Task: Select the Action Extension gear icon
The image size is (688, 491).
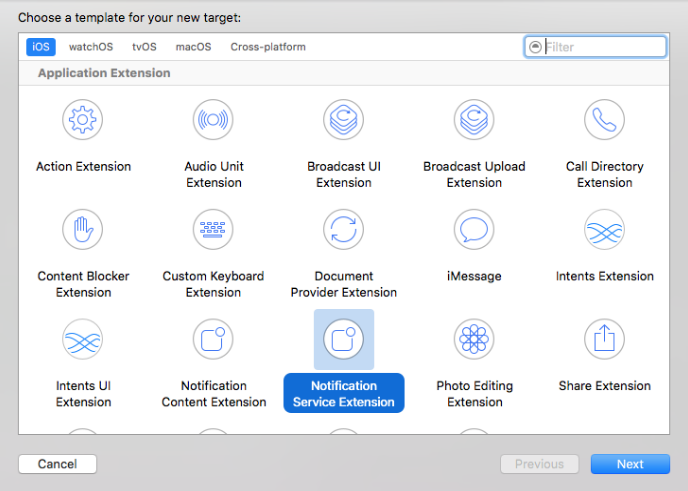Action: [x=84, y=120]
